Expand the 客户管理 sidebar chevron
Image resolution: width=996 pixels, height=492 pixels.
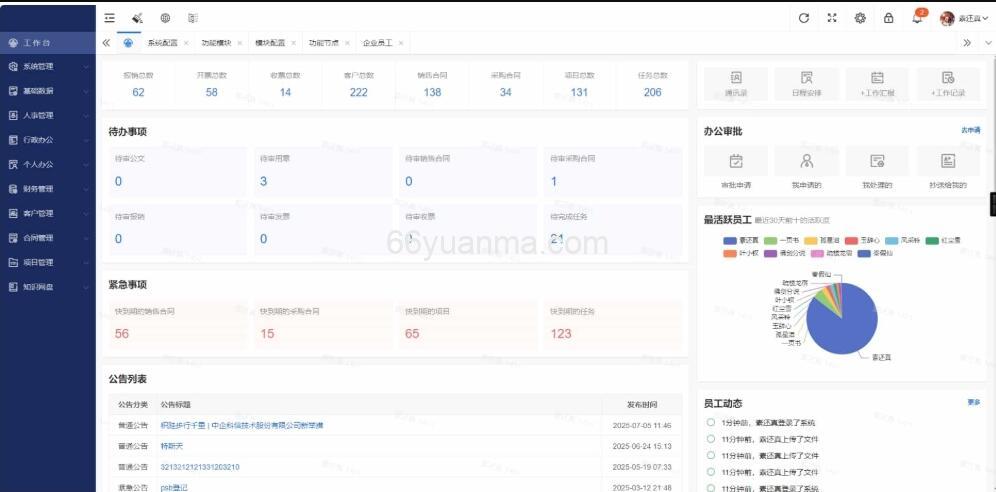pos(86,213)
